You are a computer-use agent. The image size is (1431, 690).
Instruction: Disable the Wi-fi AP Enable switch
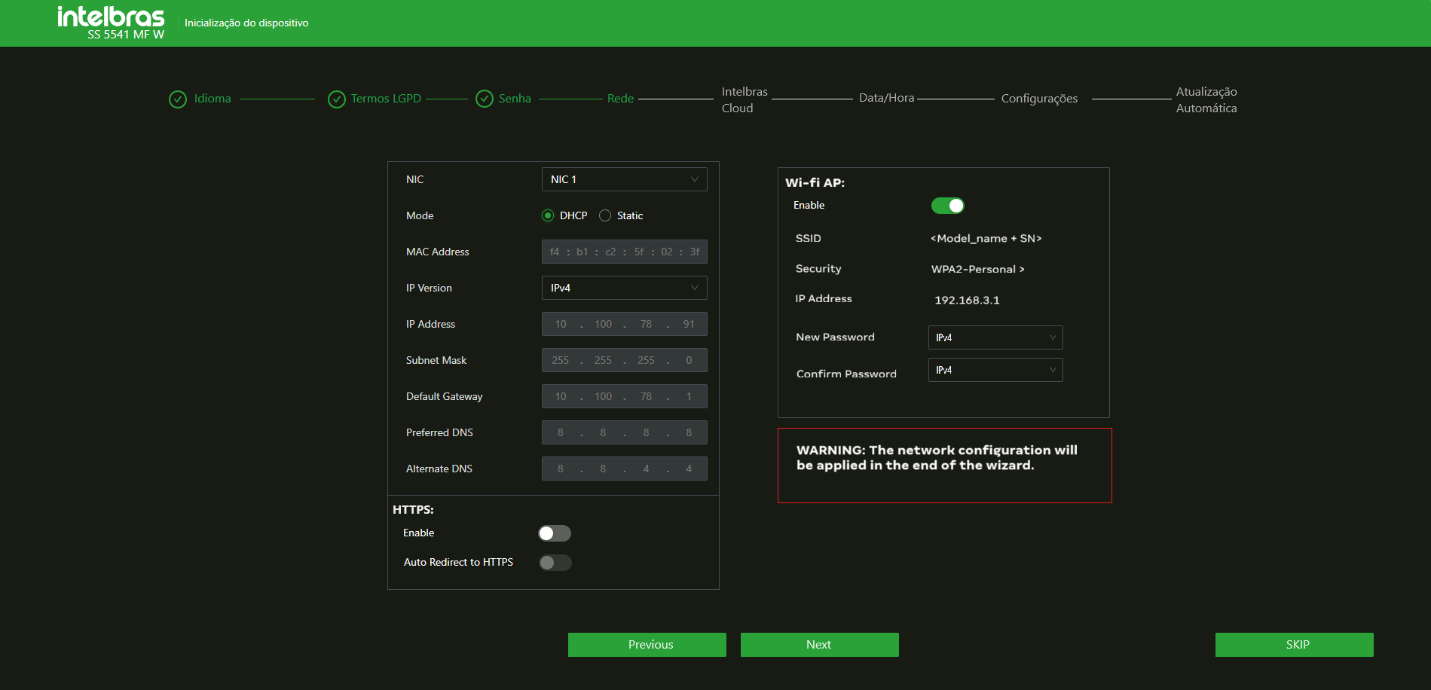(x=948, y=206)
